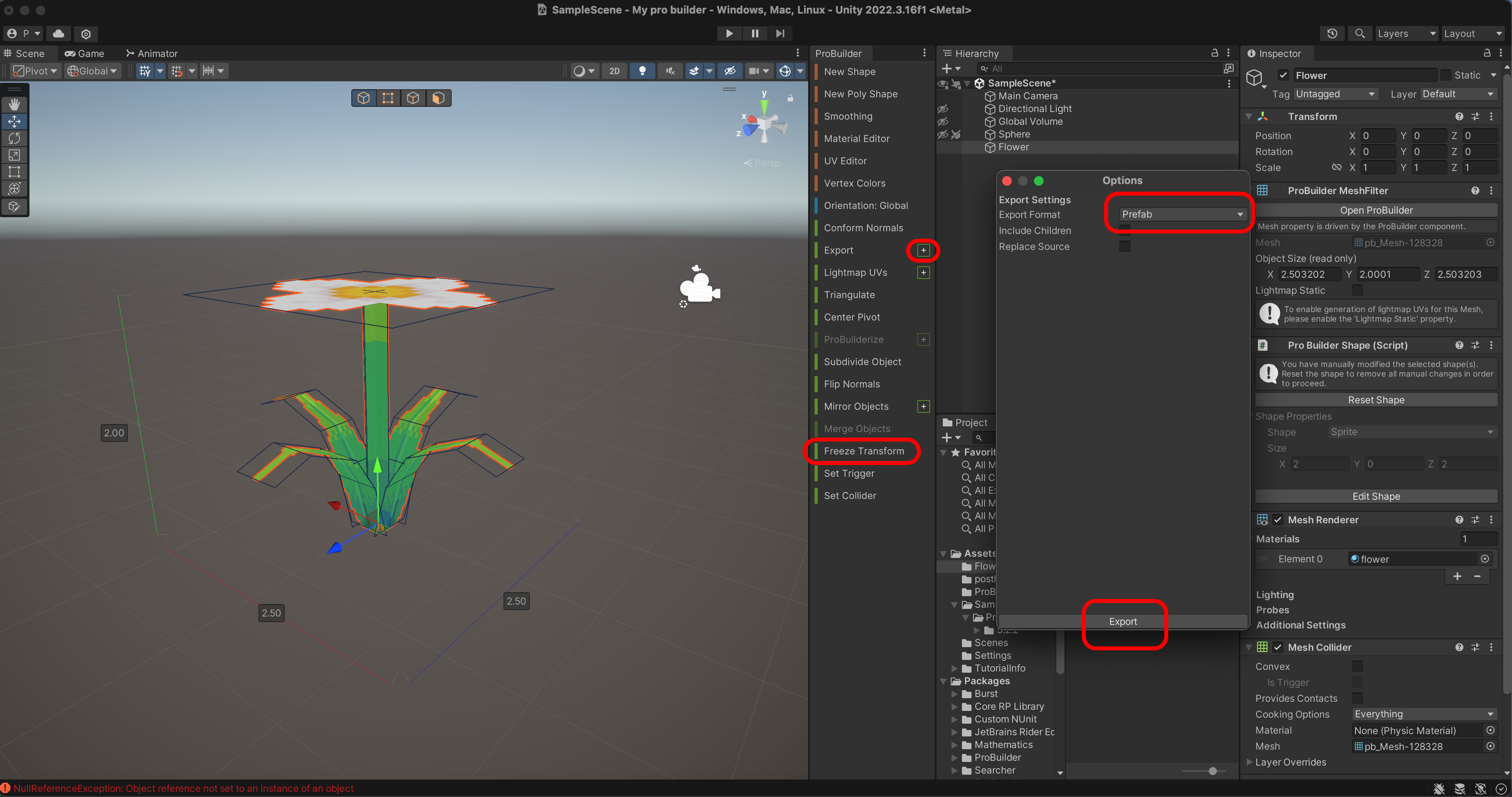The image size is (1512, 797).
Task: Toggle the Convex checkbox in Mesh Collider
Action: [x=1357, y=666]
